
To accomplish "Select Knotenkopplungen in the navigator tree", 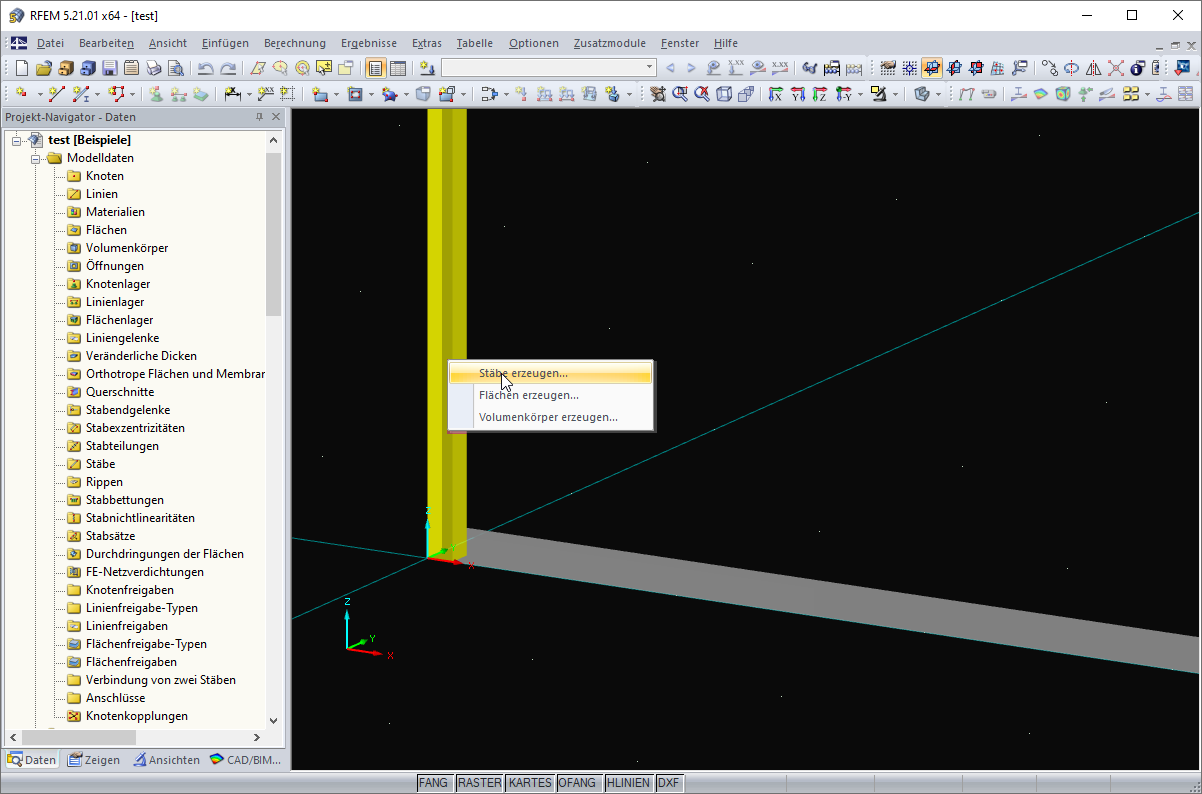I will (x=137, y=716).
